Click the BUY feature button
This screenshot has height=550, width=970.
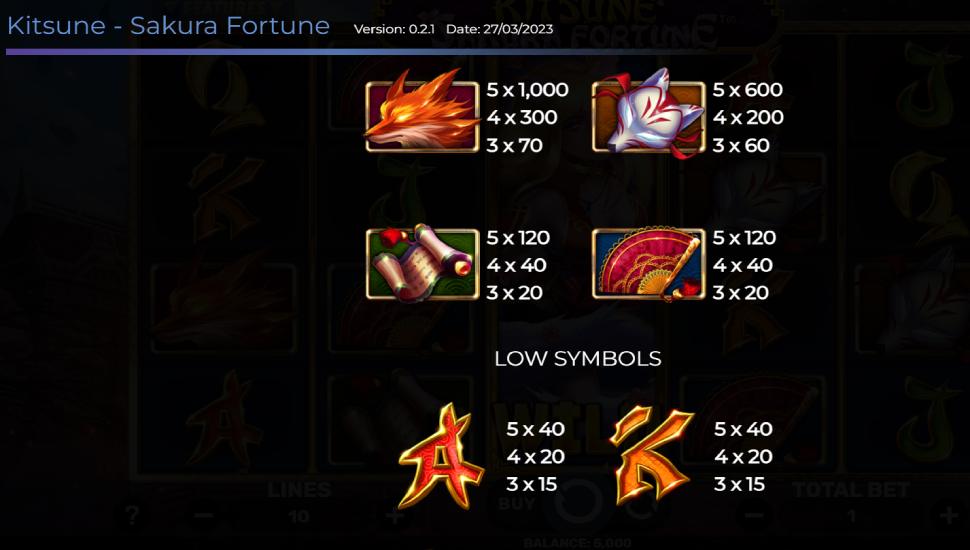point(517,503)
